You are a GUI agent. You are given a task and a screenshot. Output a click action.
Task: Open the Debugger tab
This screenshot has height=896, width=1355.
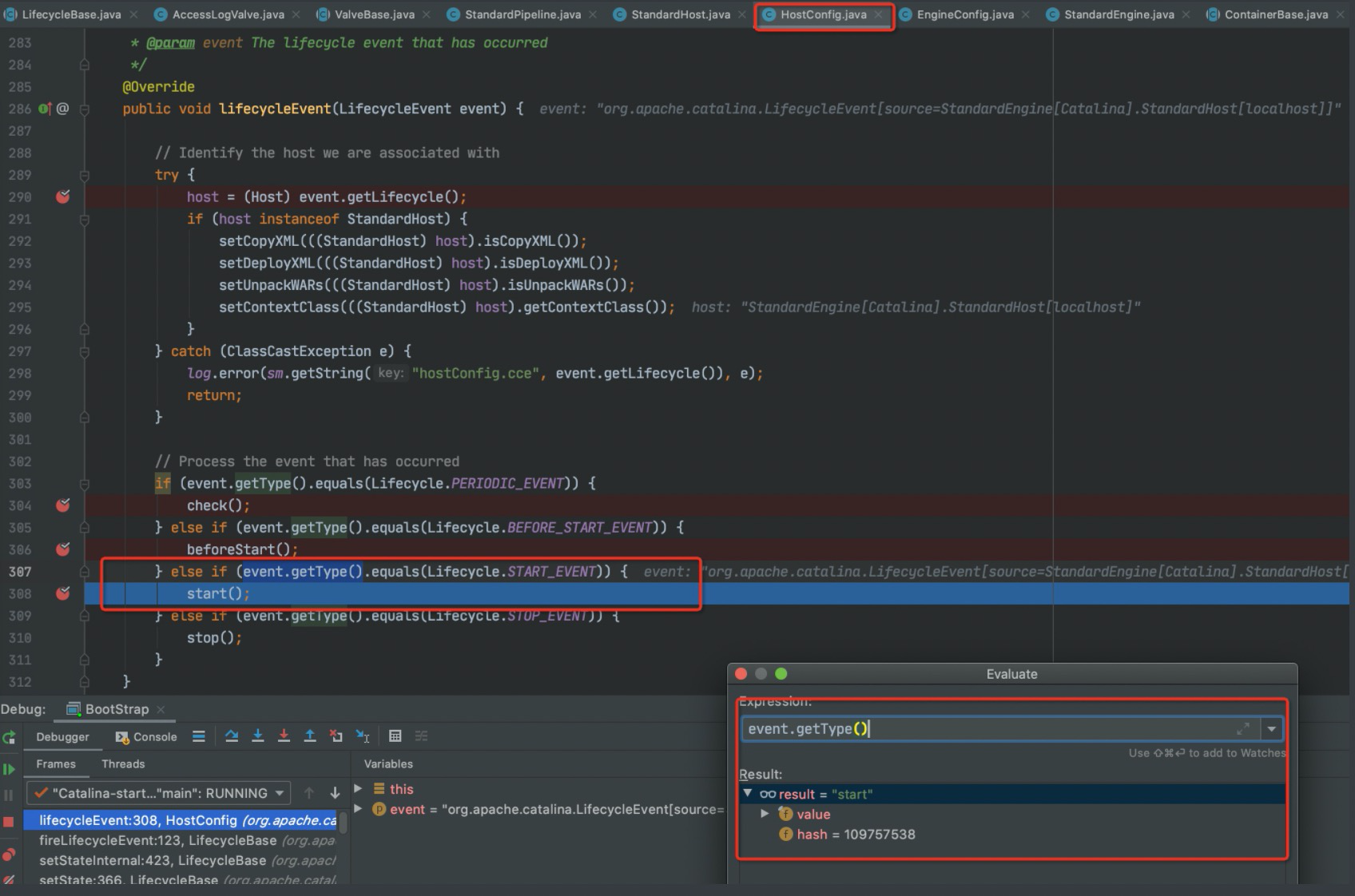pos(62,736)
